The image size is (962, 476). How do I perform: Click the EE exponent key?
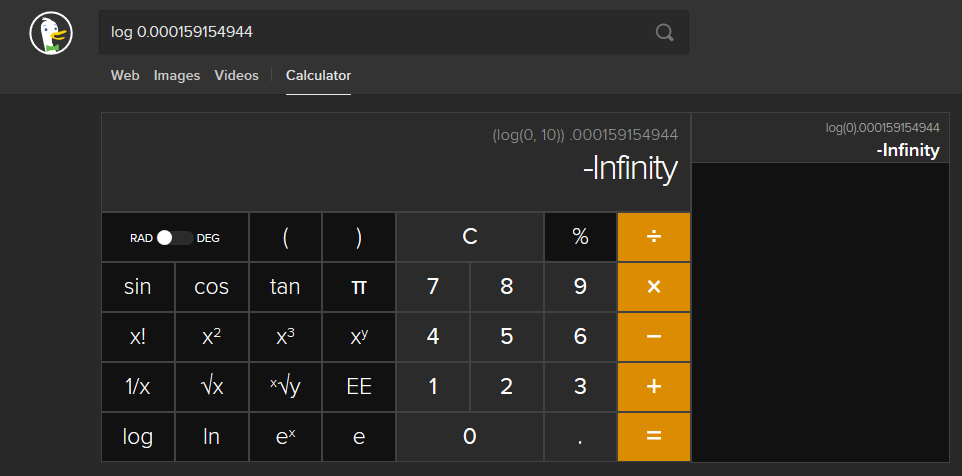pos(359,386)
